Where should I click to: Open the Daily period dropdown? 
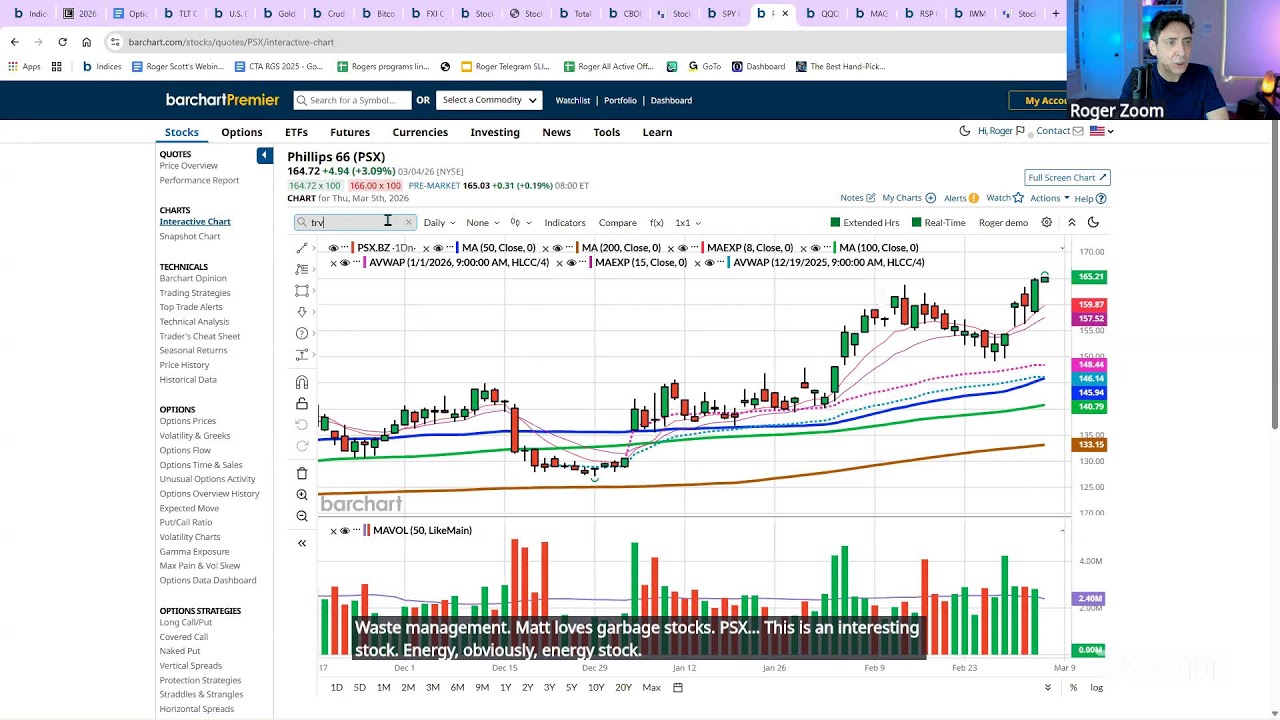(x=439, y=222)
